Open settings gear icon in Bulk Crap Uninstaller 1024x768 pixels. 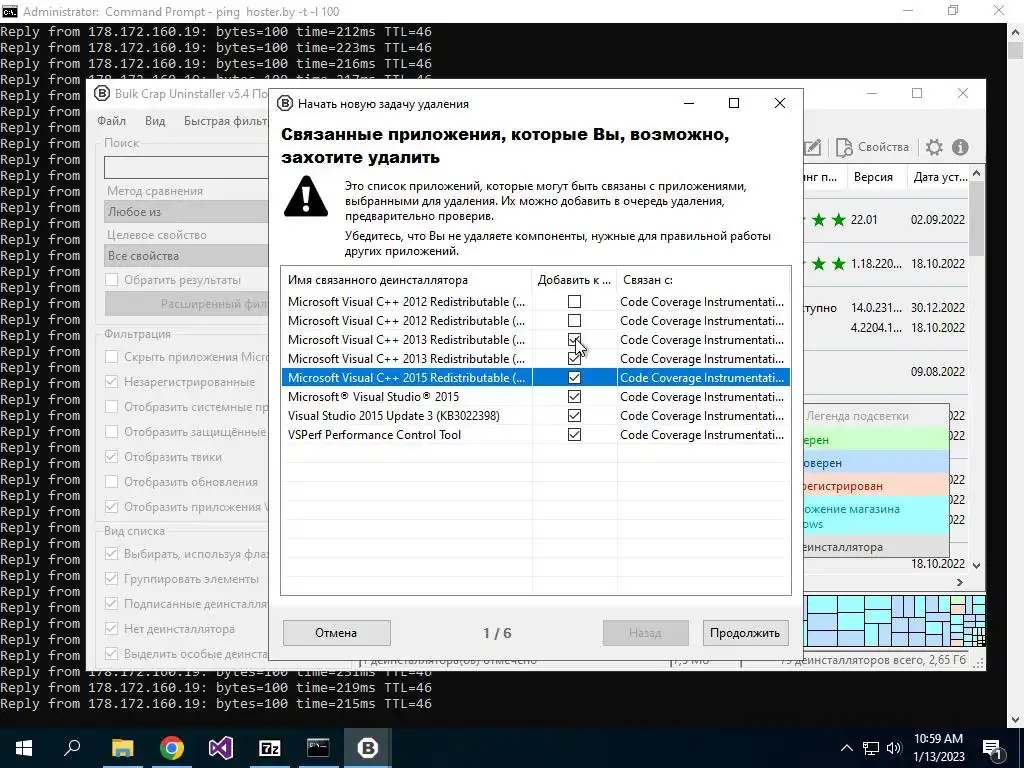(935, 148)
